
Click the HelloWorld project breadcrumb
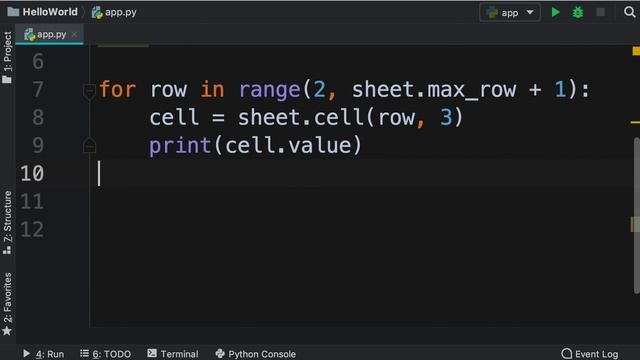(42, 12)
